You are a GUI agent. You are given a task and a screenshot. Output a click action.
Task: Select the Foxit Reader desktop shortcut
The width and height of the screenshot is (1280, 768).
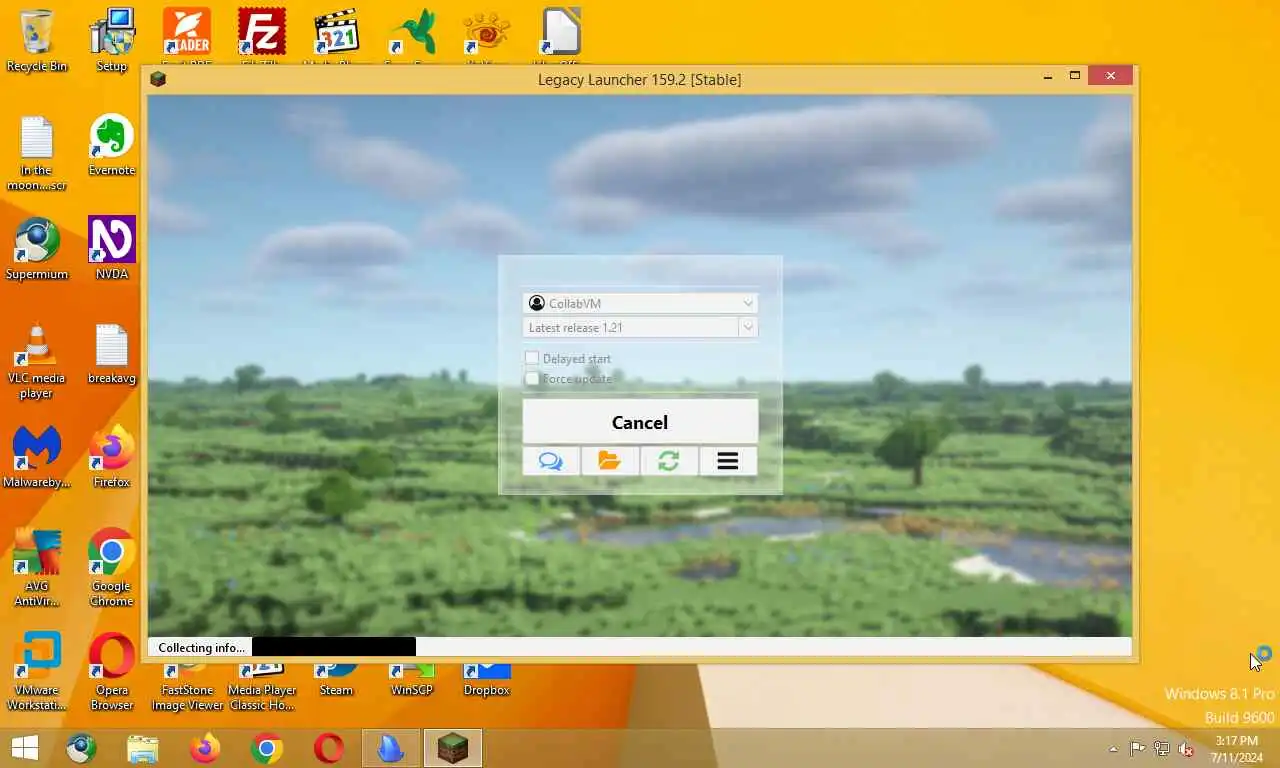pos(187,36)
